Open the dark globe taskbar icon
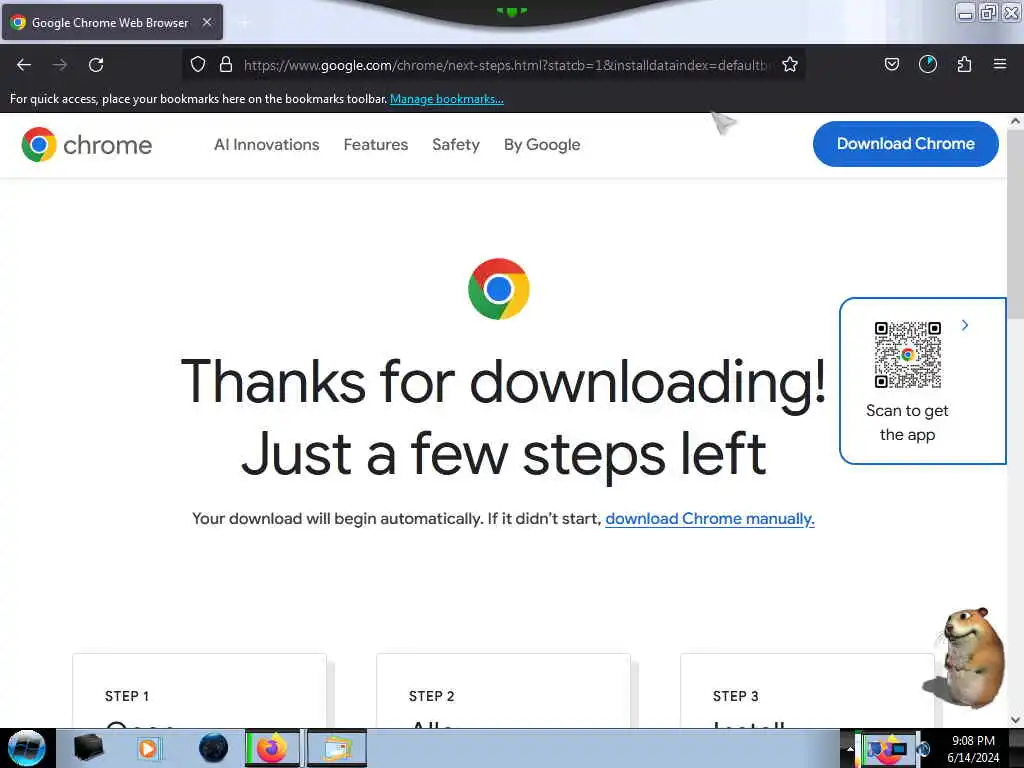This screenshot has width=1024, height=768. (213, 748)
